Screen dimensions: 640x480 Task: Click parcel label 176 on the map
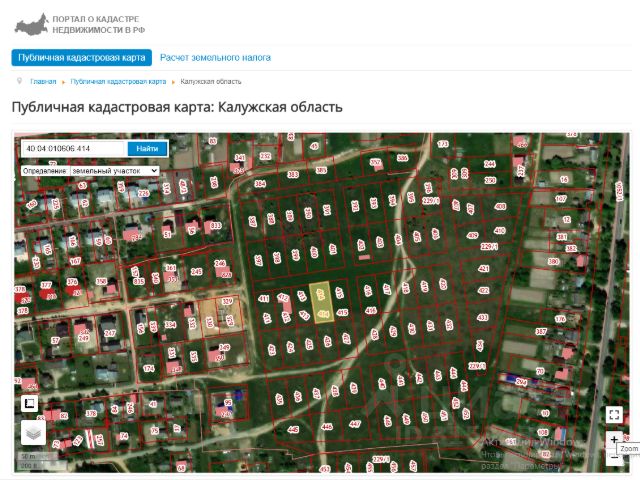[x=560, y=319]
